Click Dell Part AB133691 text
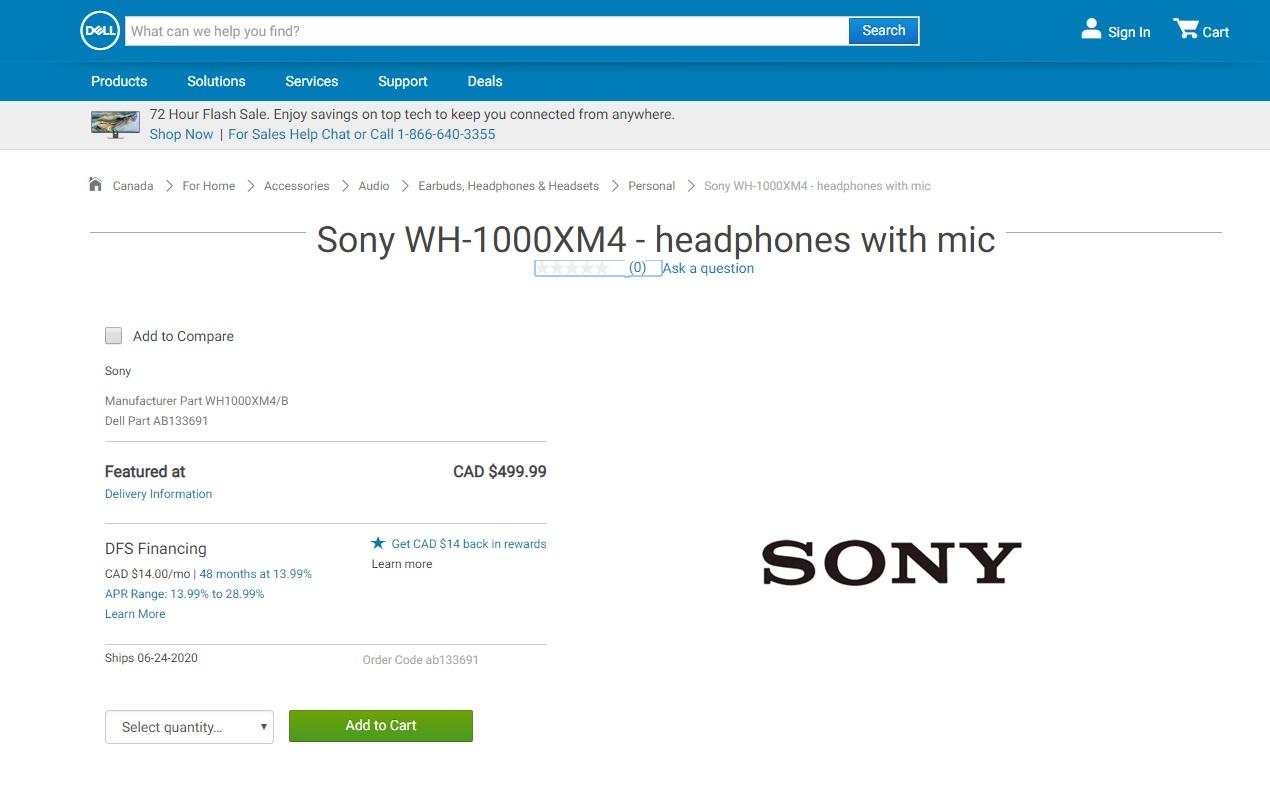The width and height of the screenshot is (1270, 787). (x=157, y=421)
